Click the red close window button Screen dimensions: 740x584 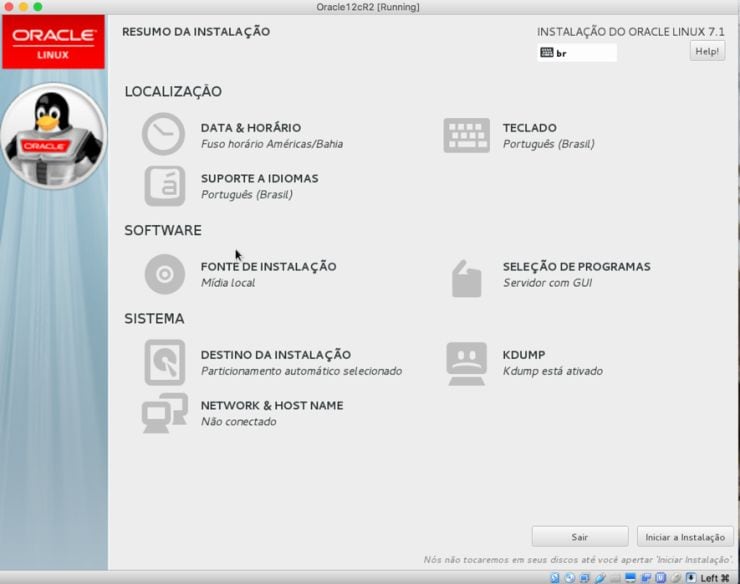(x=8, y=7)
